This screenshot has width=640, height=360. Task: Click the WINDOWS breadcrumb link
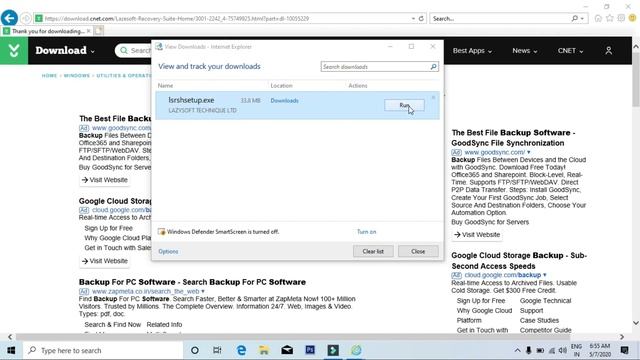(x=77, y=76)
